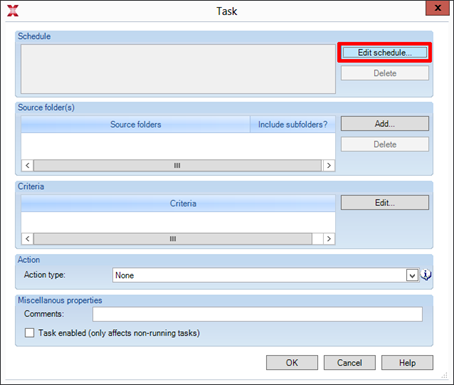Click the Criteria column header
The width and height of the screenshot is (454, 385).
pos(178,203)
